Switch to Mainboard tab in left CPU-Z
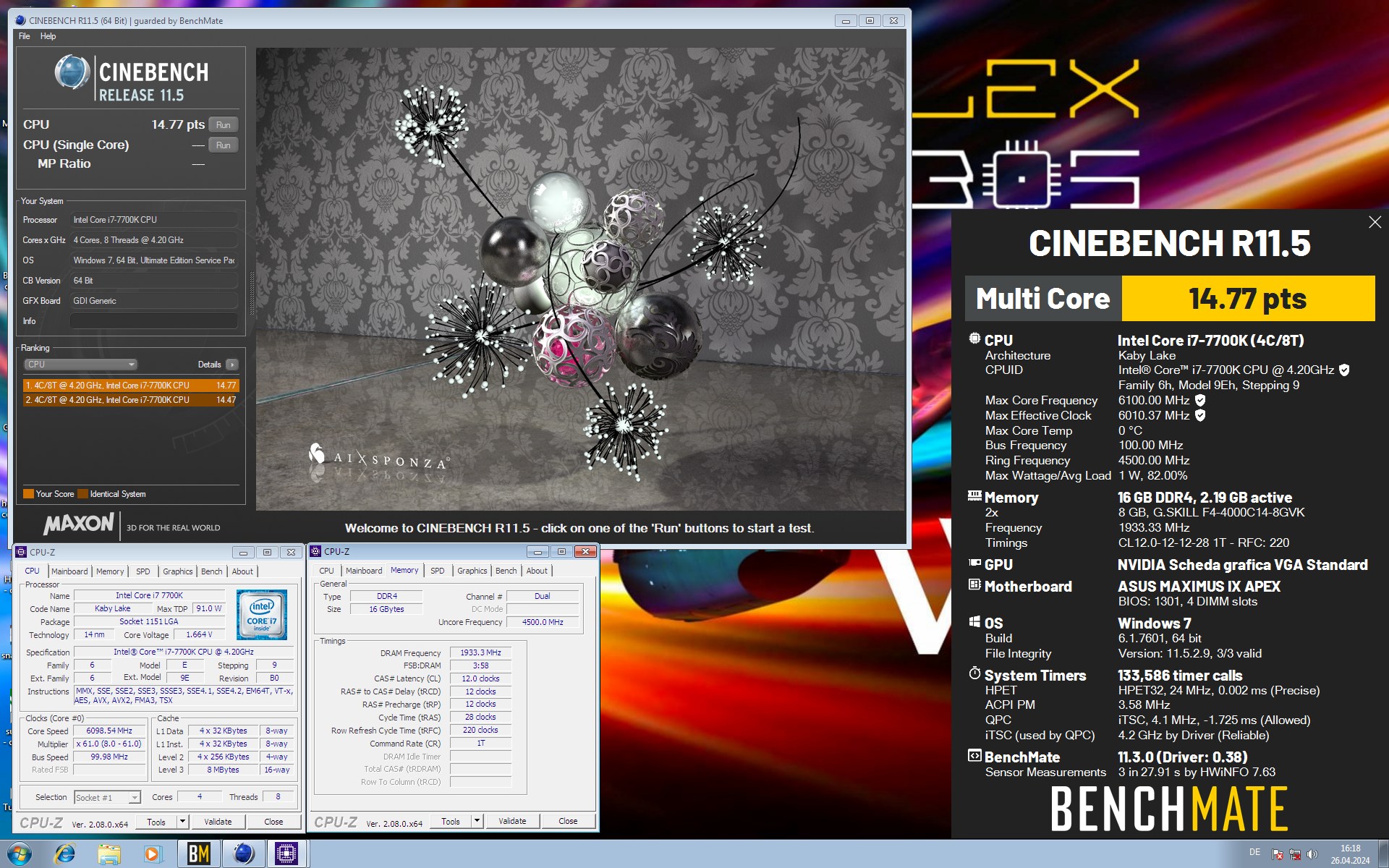1389x868 pixels. [69, 571]
